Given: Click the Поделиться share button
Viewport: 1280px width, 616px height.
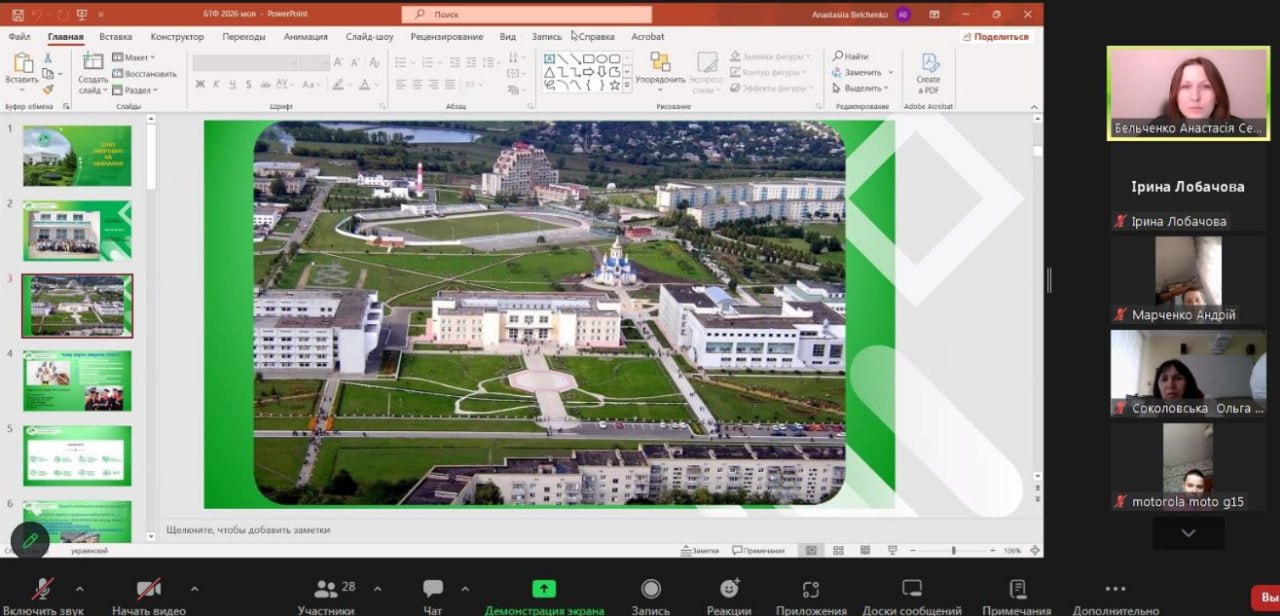Looking at the screenshot, I should coord(996,37).
